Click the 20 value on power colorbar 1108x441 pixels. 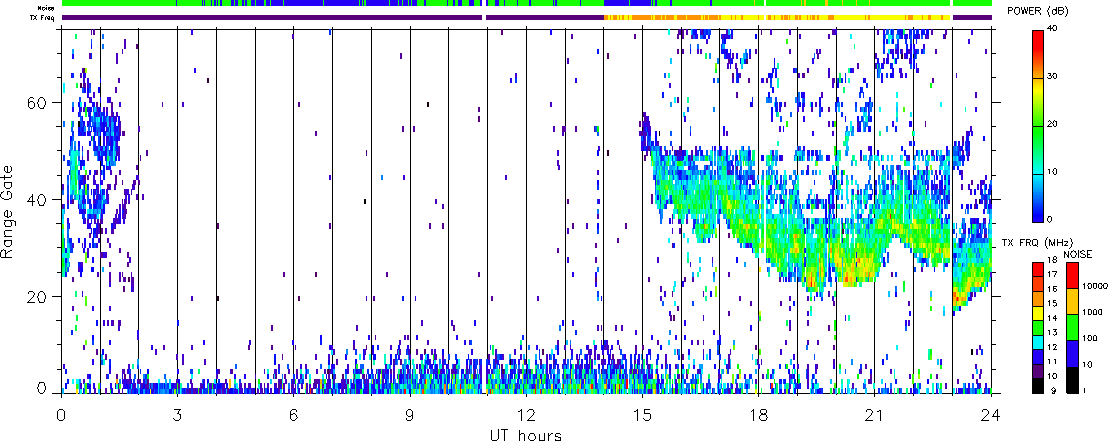(1051, 124)
